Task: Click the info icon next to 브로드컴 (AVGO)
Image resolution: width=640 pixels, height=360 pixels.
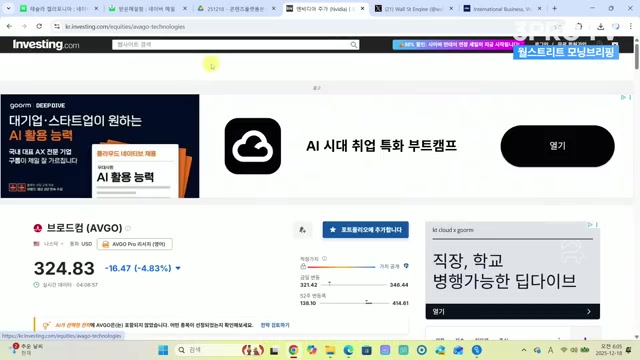Action: [x=128, y=228]
